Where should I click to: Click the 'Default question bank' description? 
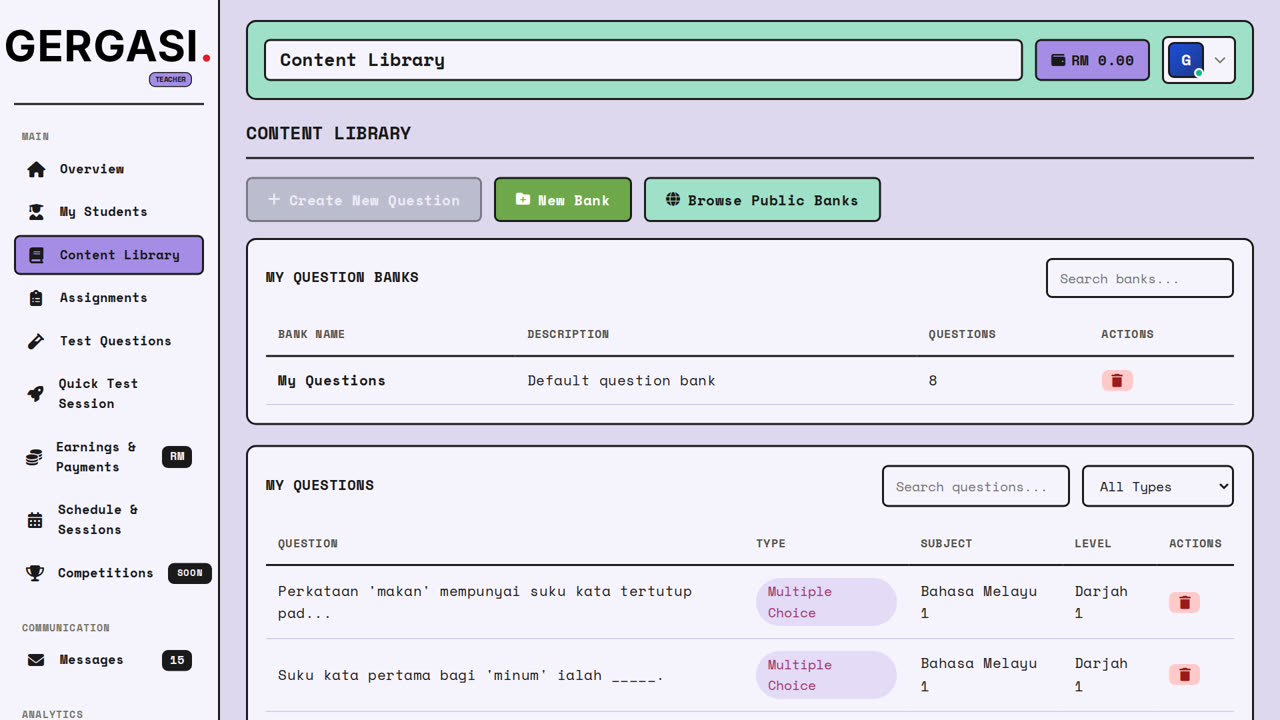click(621, 381)
